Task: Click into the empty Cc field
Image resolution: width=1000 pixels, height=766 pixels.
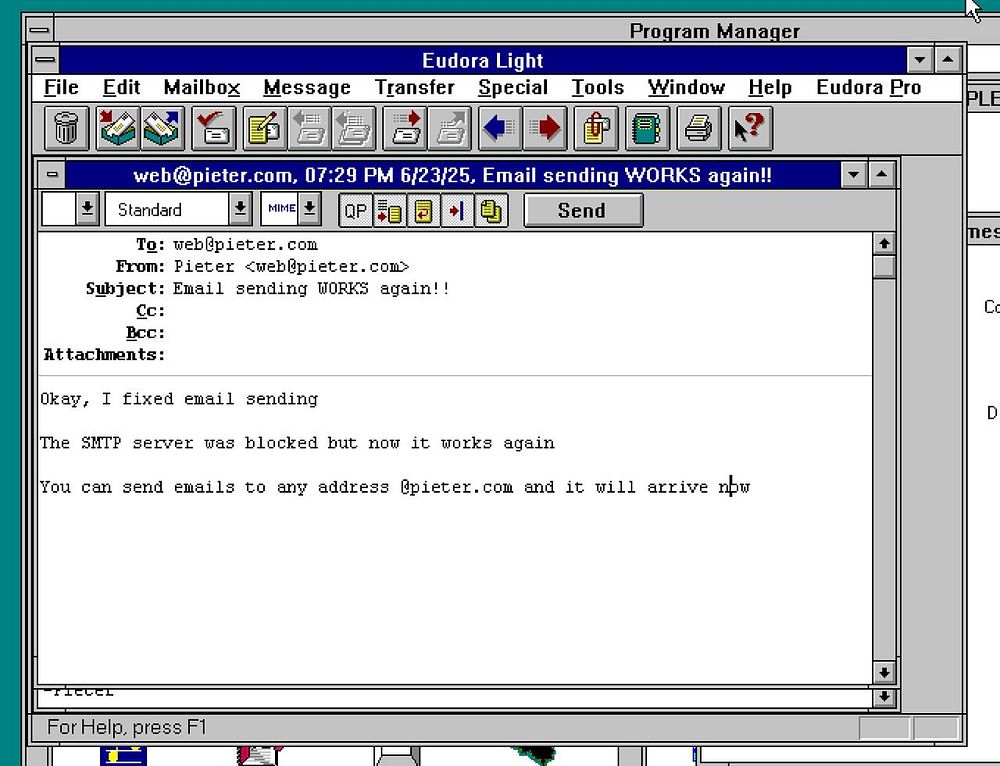Action: 520,311
